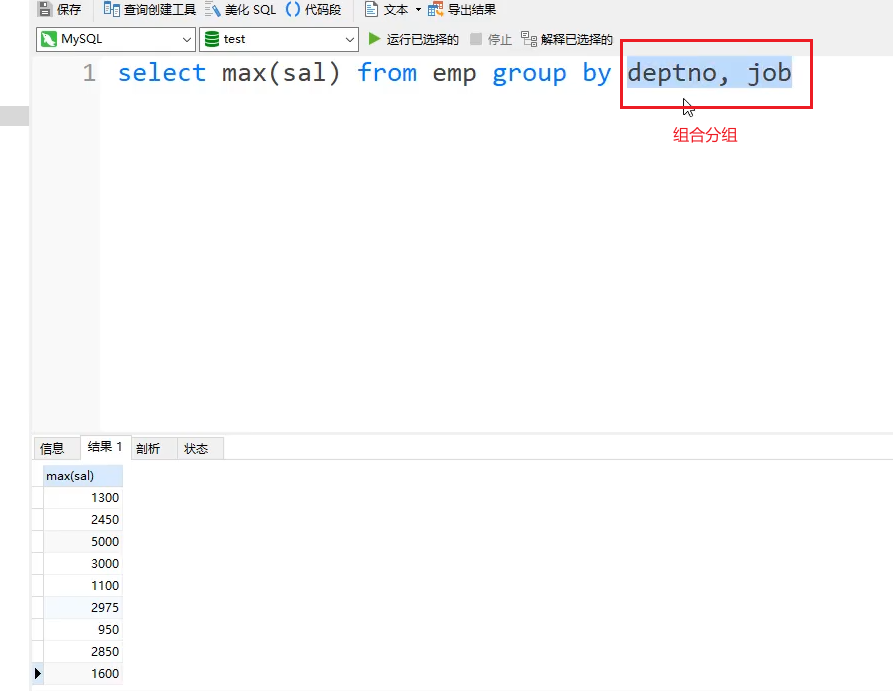Select the result cell 1600

point(83,673)
